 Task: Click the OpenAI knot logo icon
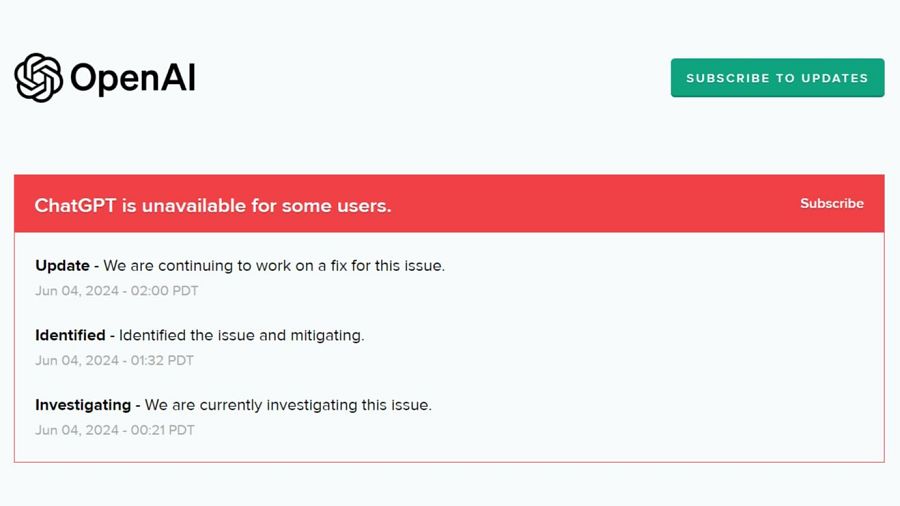pyautogui.click(x=39, y=78)
